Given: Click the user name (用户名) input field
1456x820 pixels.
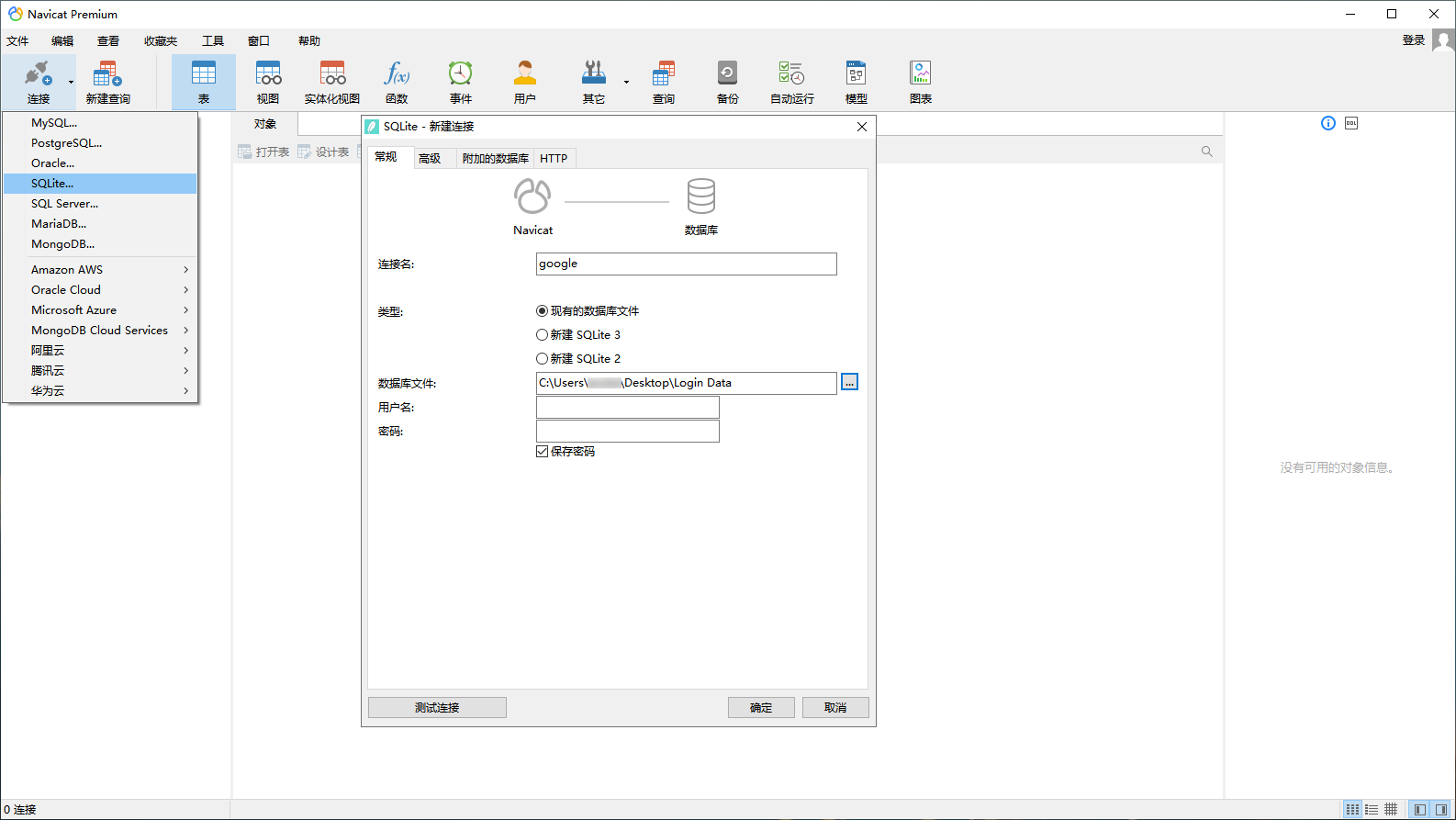Looking at the screenshot, I should click(628, 408).
